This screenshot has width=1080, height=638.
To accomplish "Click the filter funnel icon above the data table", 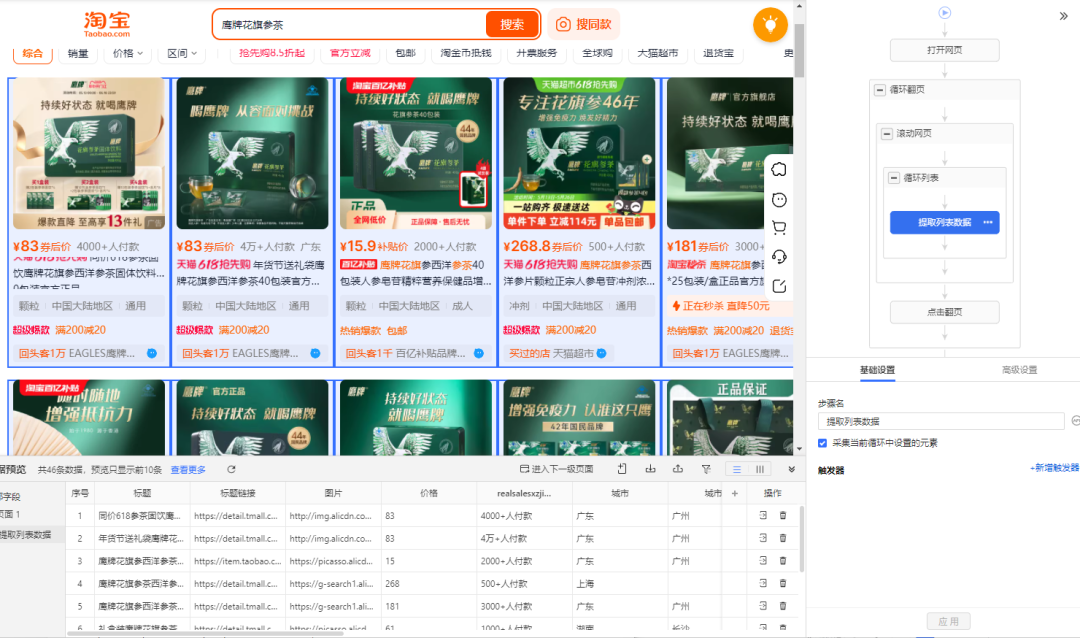I will point(706,469).
